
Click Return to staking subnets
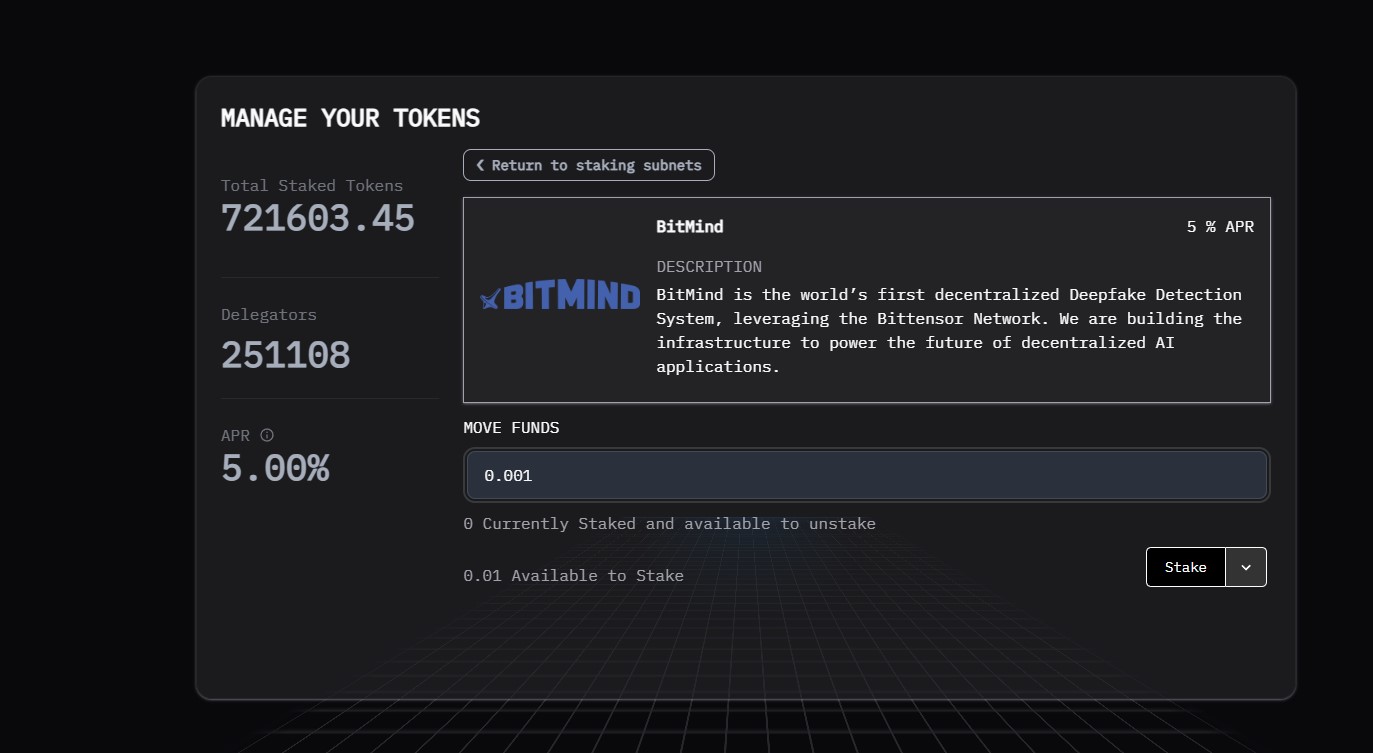[x=589, y=165]
